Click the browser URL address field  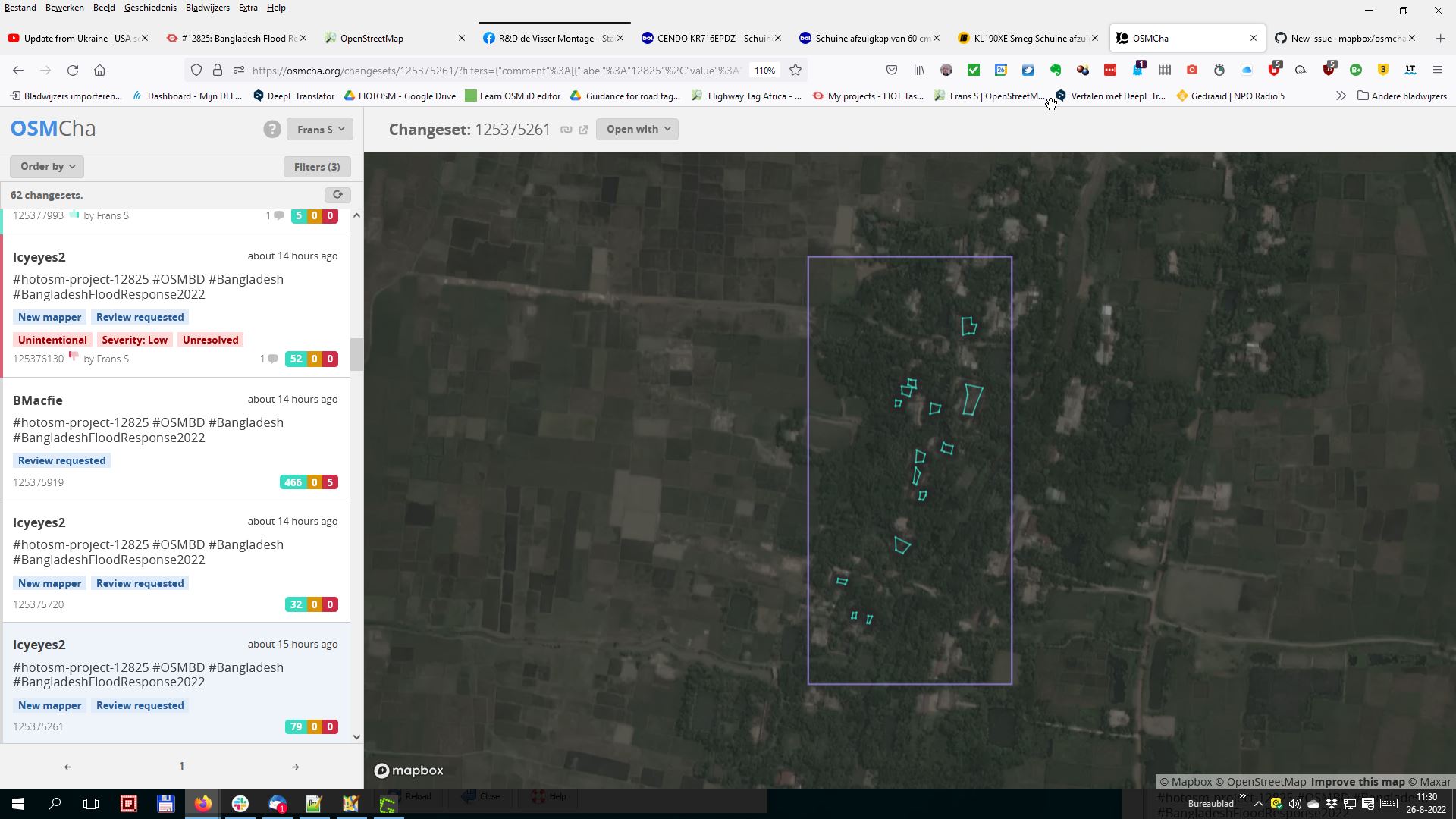pyautogui.click(x=493, y=71)
